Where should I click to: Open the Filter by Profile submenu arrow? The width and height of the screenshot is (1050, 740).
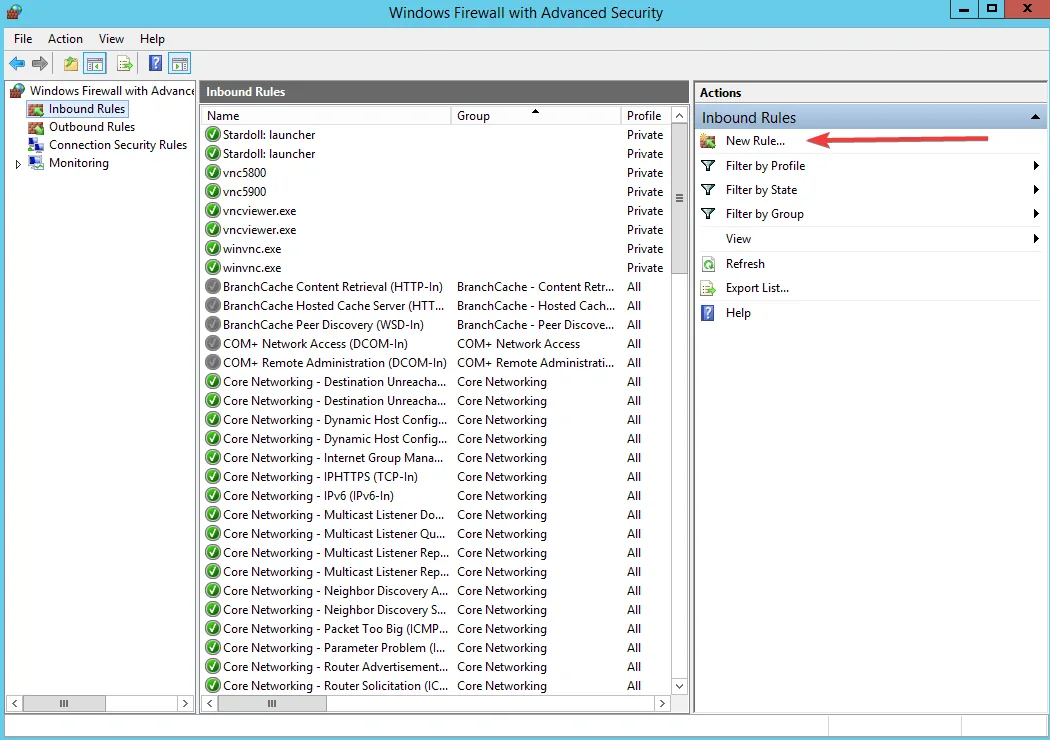point(1036,165)
